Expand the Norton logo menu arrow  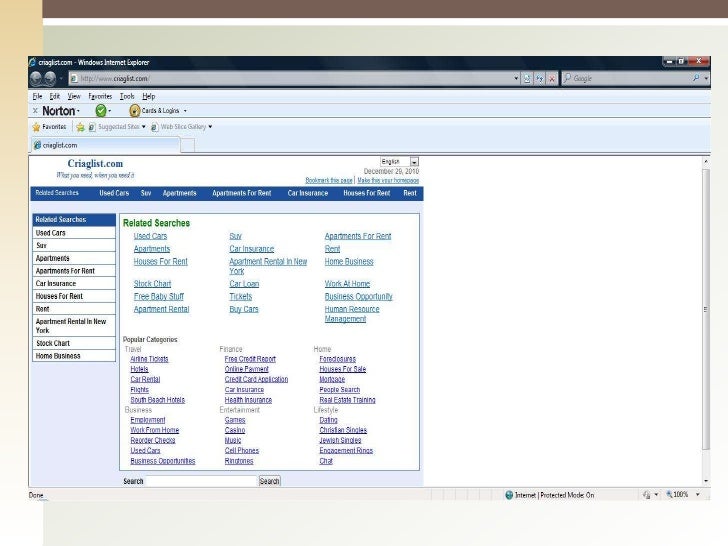tap(78, 111)
